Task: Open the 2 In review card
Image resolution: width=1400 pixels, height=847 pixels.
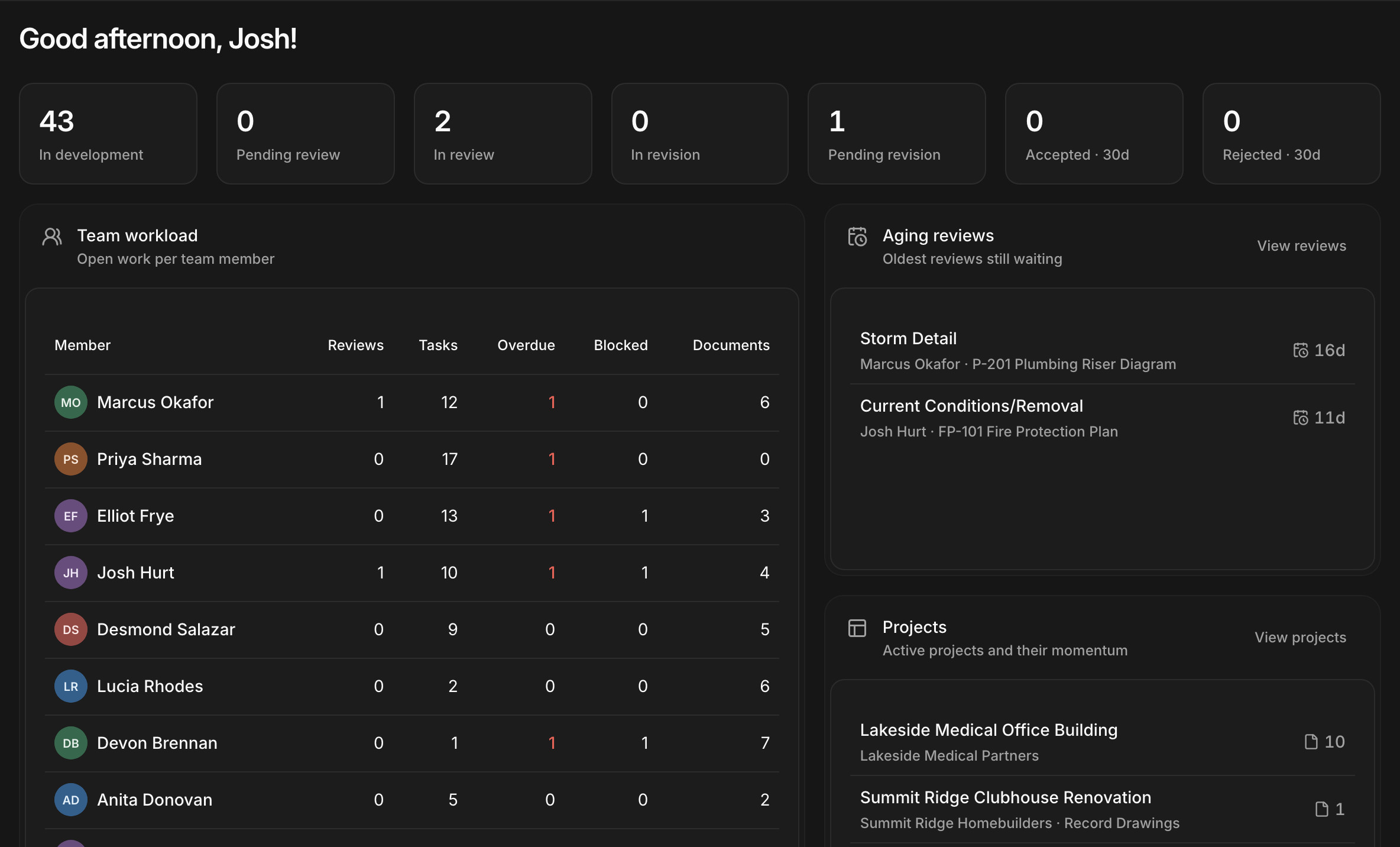Action: click(x=503, y=134)
